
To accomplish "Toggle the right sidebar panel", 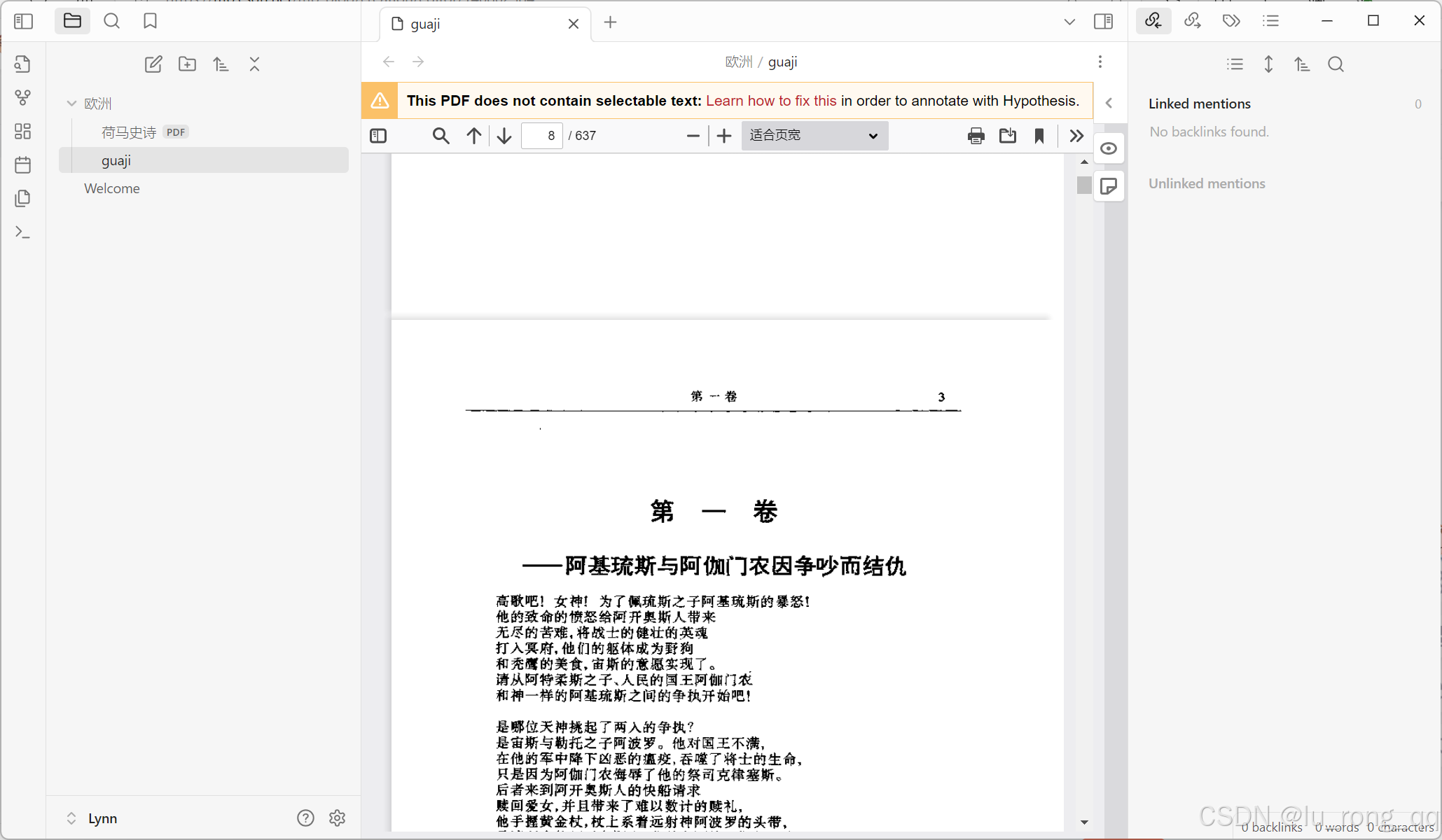I will (1103, 22).
